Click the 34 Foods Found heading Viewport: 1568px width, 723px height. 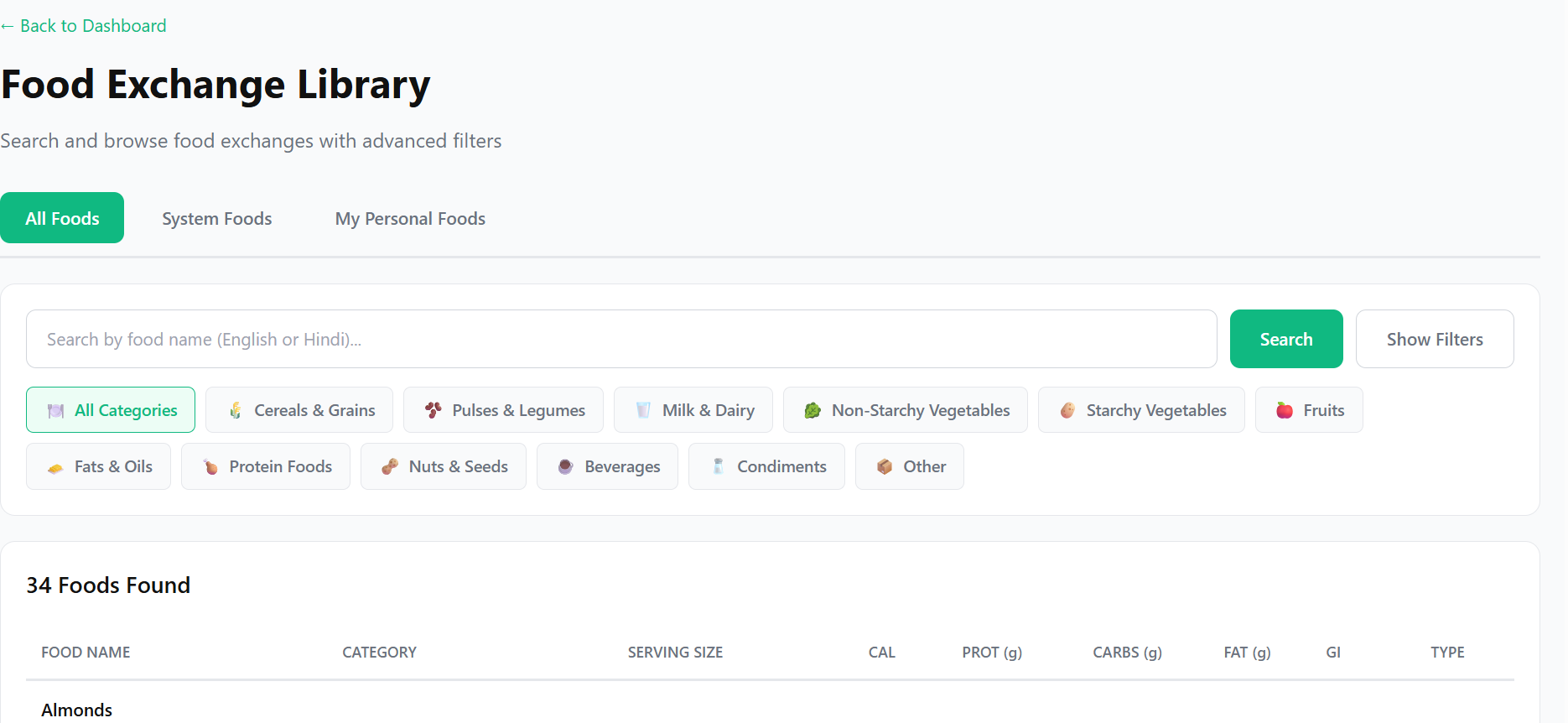pyautogui.click(x=108, y=585)
